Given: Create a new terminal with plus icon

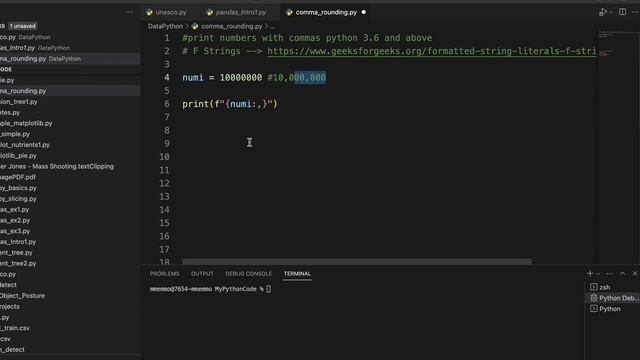Looking at the screenshot, I should [590, 273].
